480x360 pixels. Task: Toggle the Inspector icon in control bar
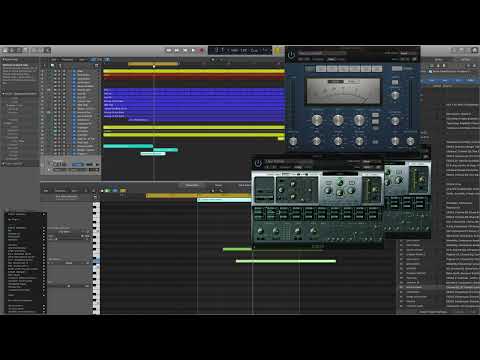pyautogui.click(x=12, y=50)
